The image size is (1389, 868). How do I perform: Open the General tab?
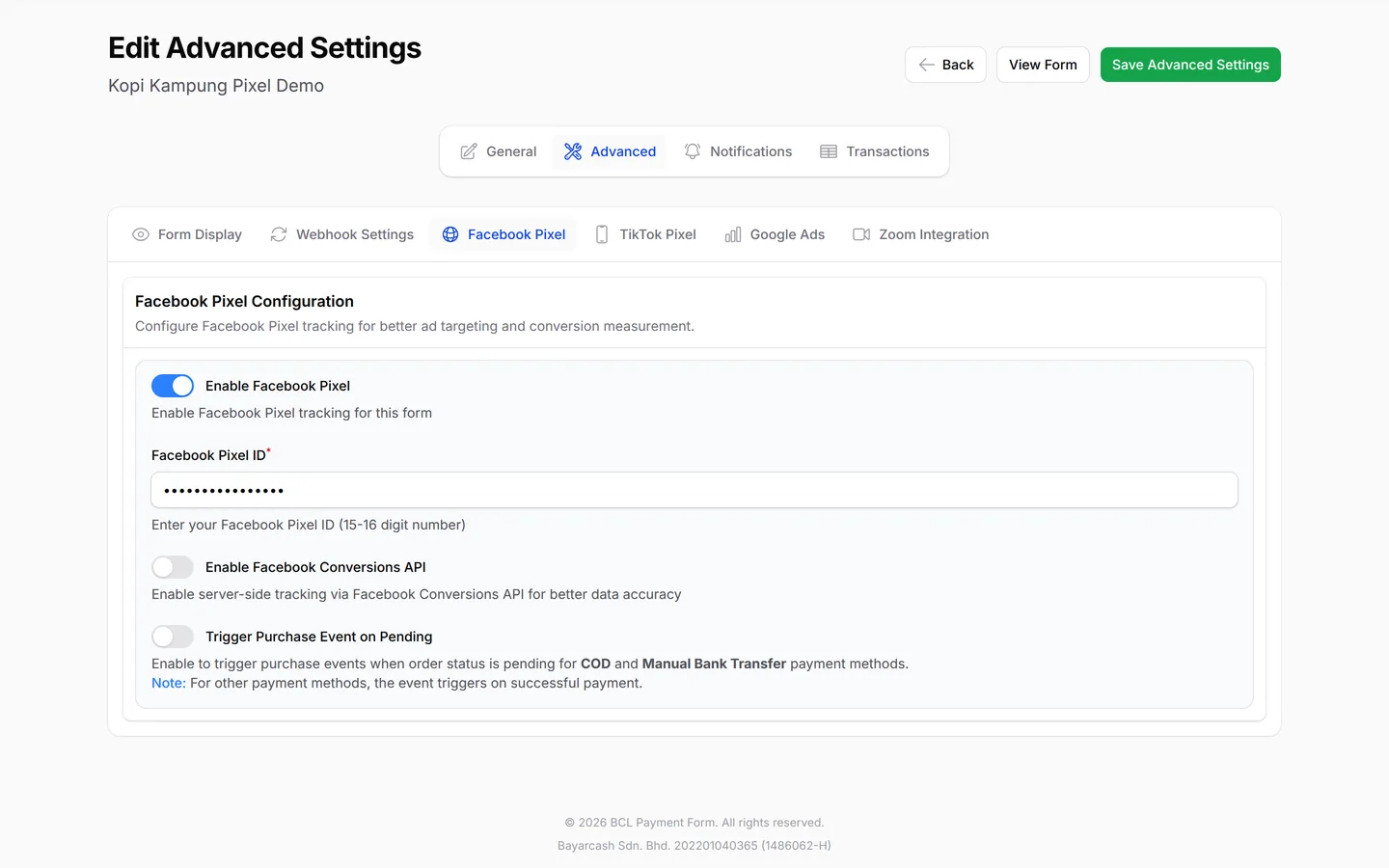[498, 151]
